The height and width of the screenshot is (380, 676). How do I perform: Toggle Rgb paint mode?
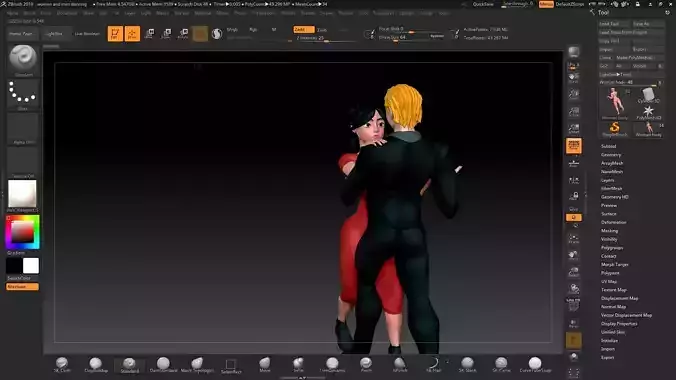coord(253,29)
